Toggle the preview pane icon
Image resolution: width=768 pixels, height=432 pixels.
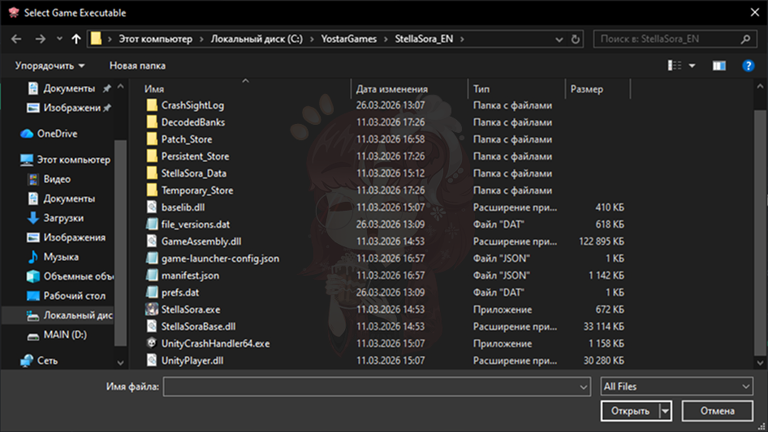719,65
